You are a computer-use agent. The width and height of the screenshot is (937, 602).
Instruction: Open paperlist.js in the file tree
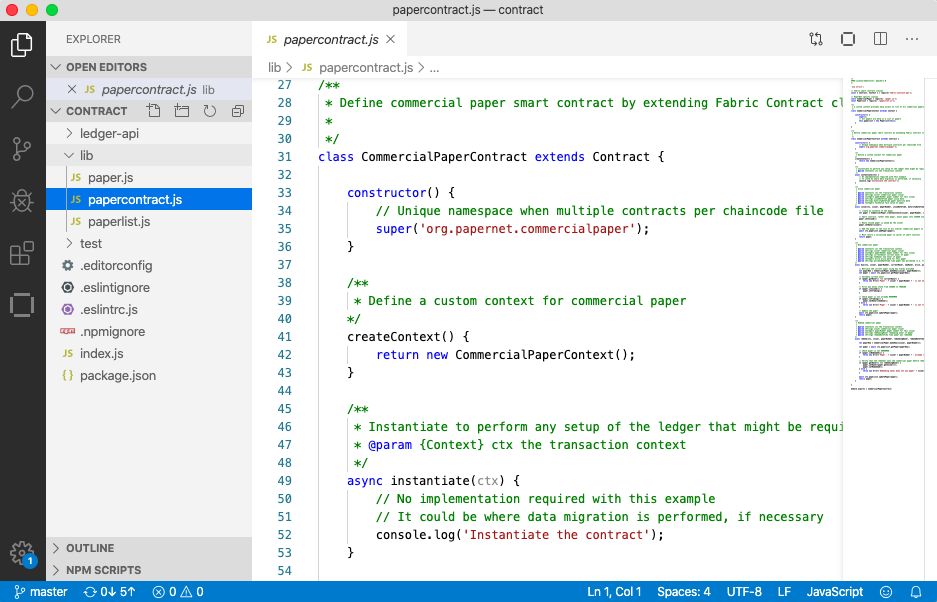tap(149, 222)
